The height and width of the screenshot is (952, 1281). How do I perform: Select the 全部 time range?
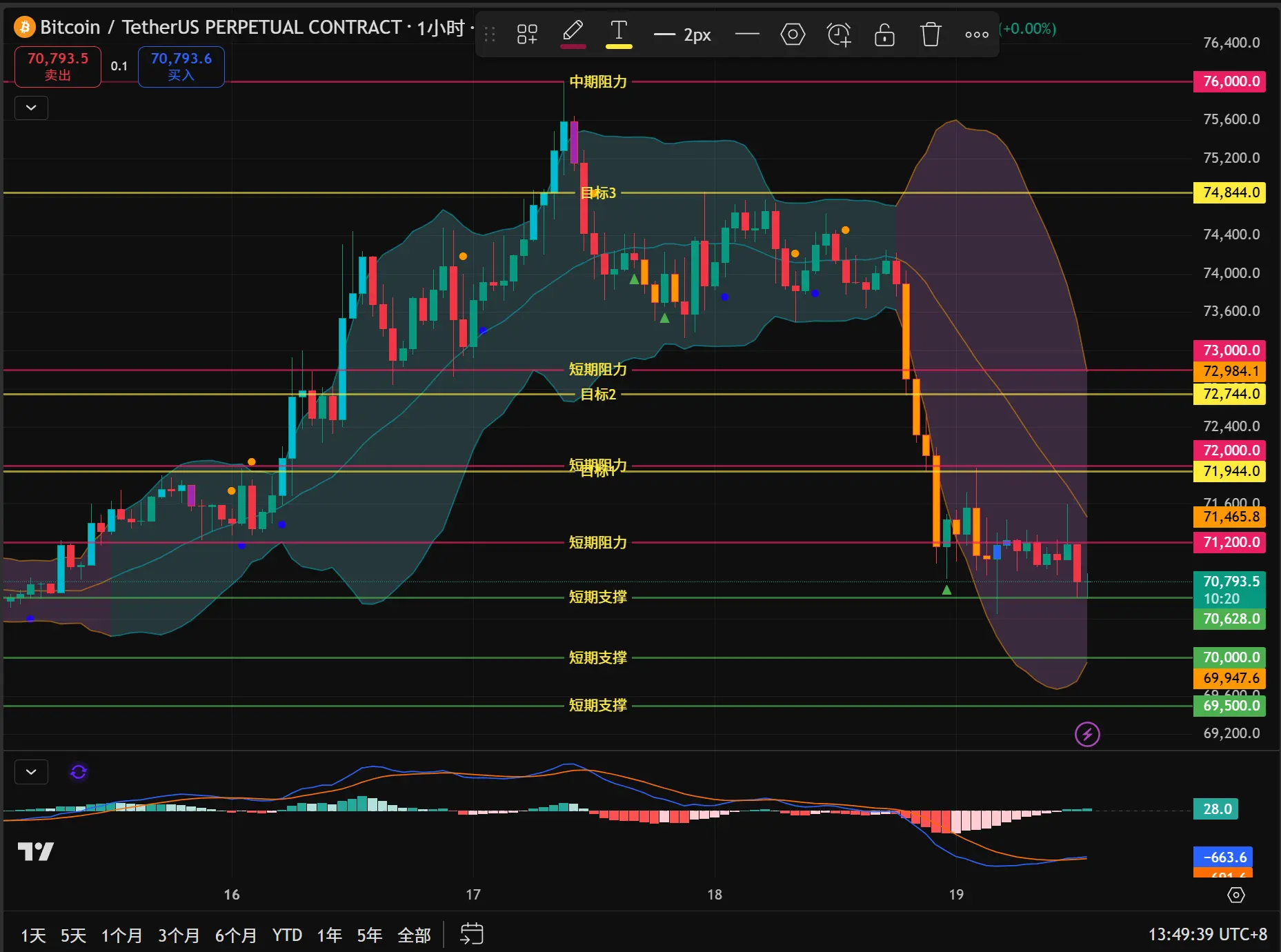pos(414,935)
